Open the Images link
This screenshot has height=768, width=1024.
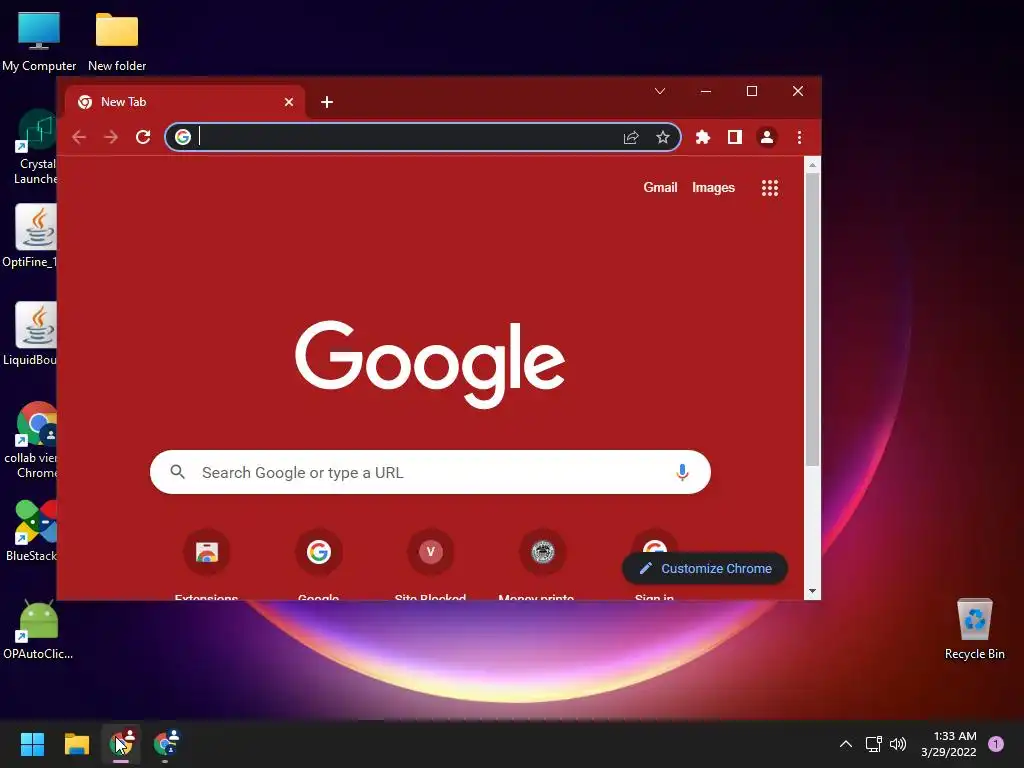pos(713,187)
